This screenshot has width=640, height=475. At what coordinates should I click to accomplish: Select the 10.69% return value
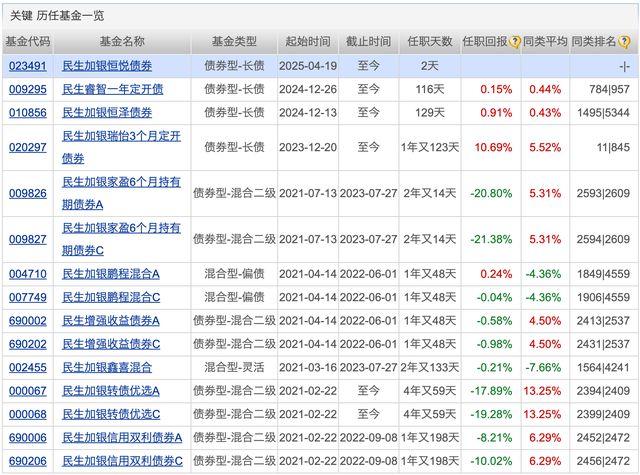click(x=493, y=147)
